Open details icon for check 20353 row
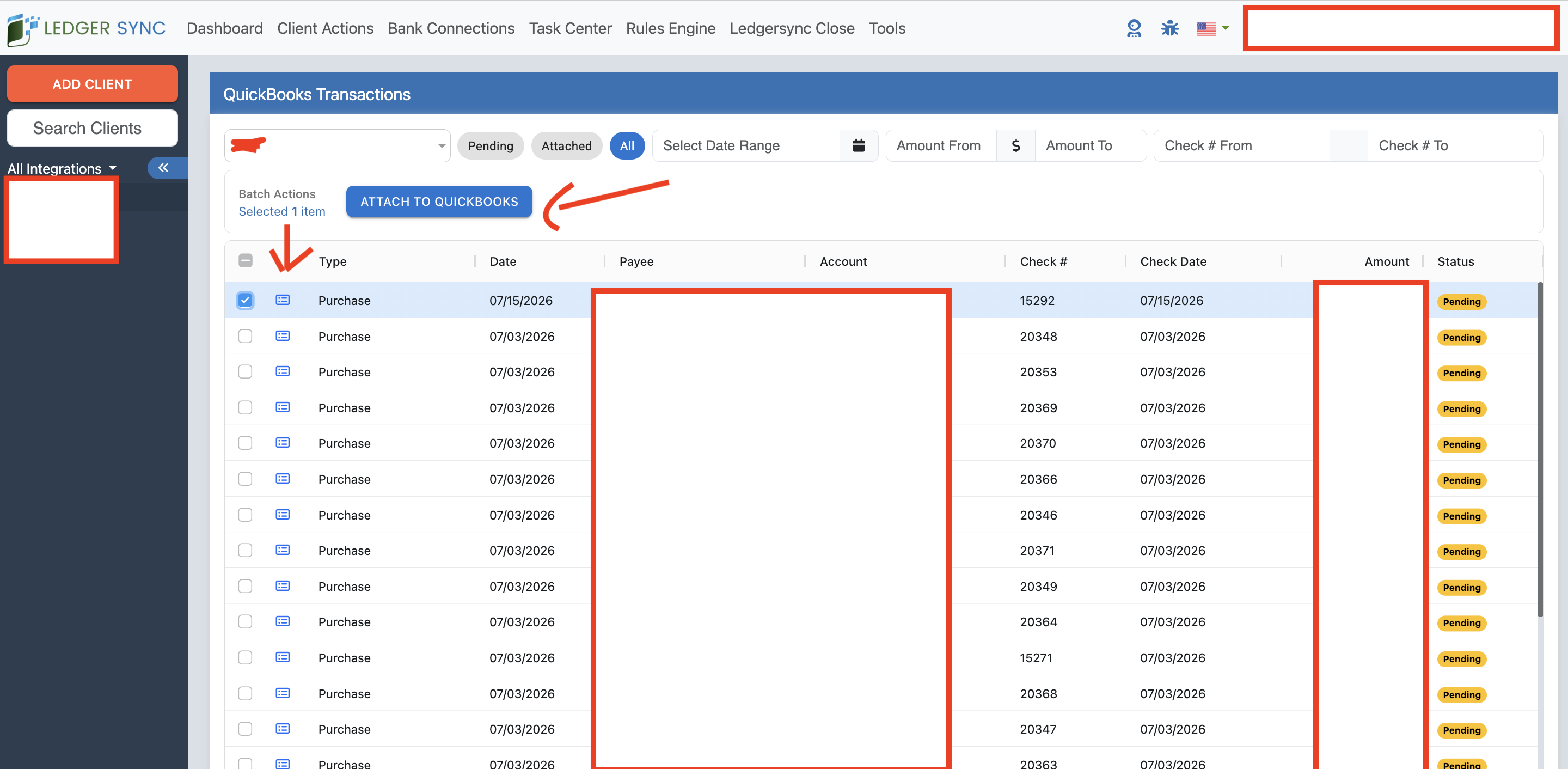This screenshot has height=769, width=1568. click(283, 371)
